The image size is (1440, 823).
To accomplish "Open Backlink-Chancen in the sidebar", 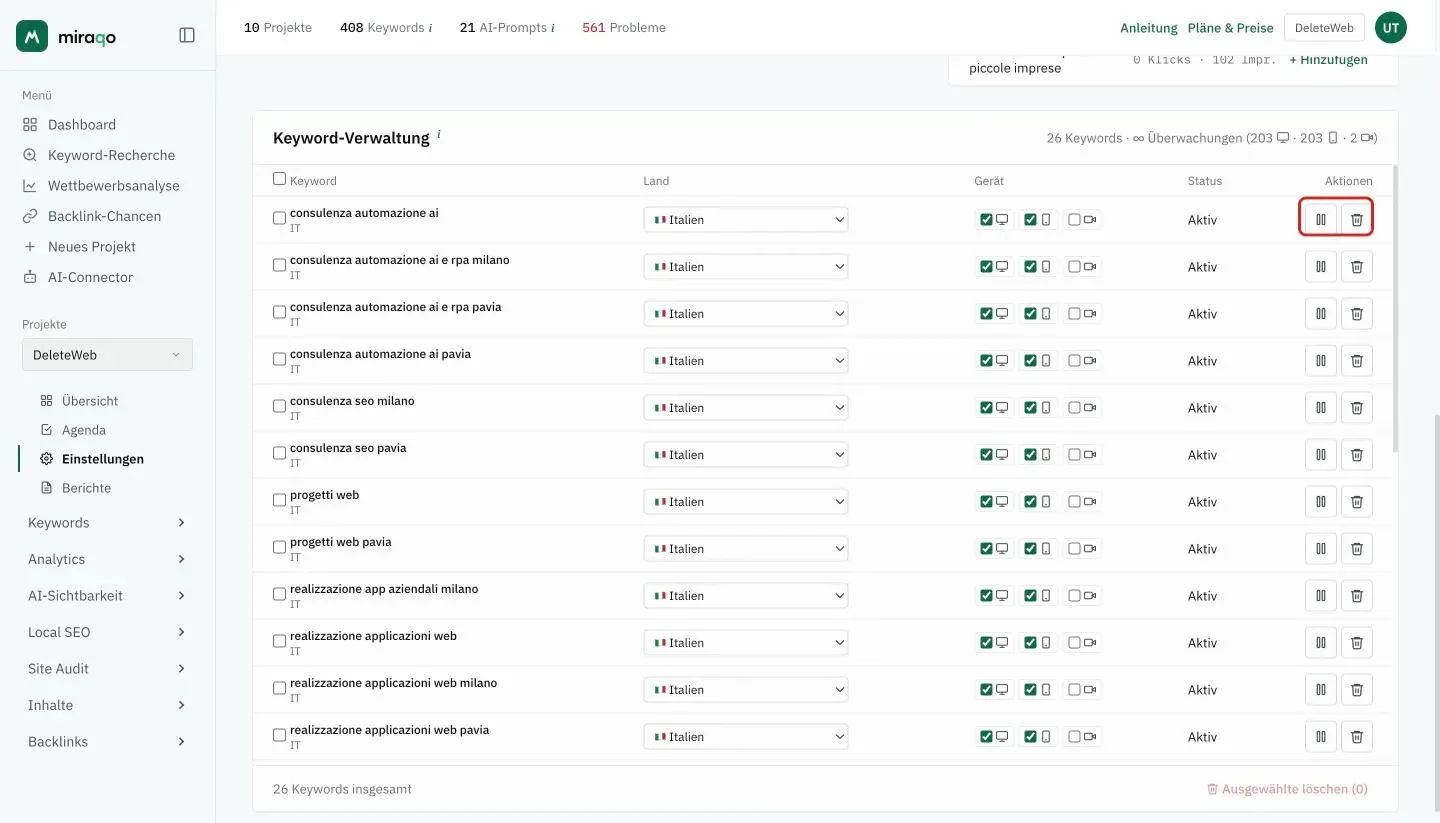I will [x=91, y=216].
